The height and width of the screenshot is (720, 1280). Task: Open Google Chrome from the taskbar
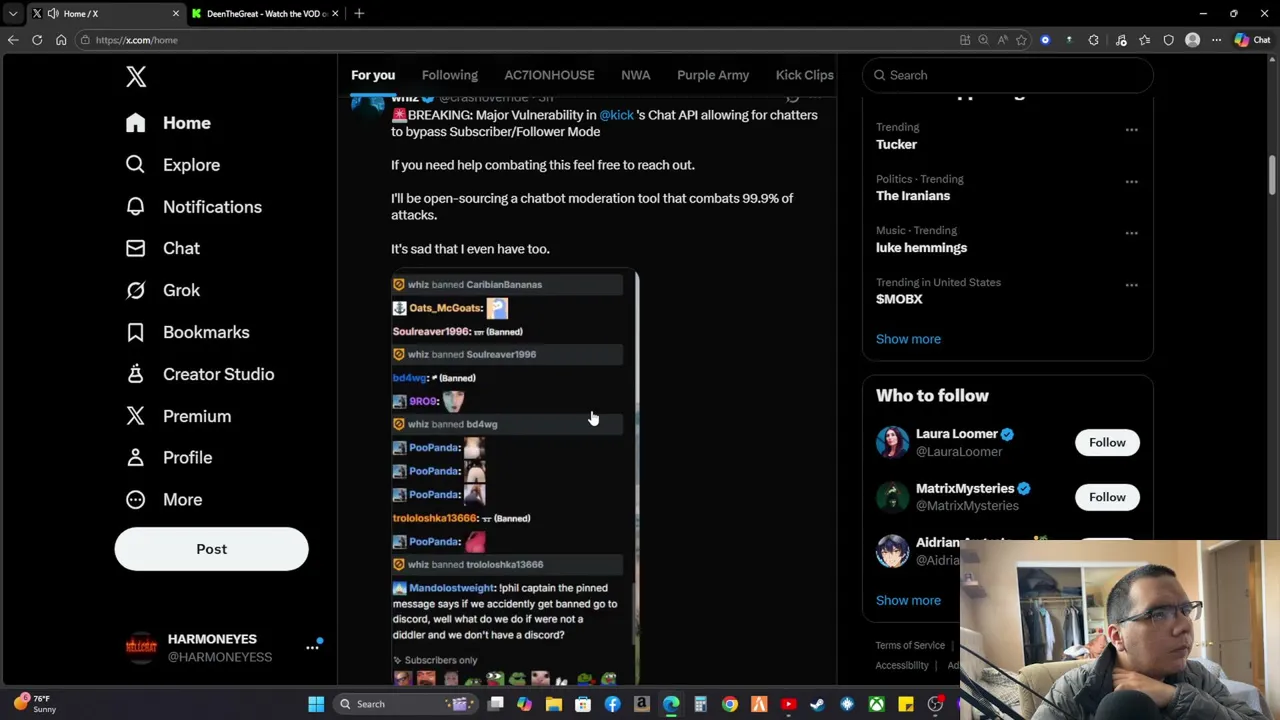[x=730, y=704]
